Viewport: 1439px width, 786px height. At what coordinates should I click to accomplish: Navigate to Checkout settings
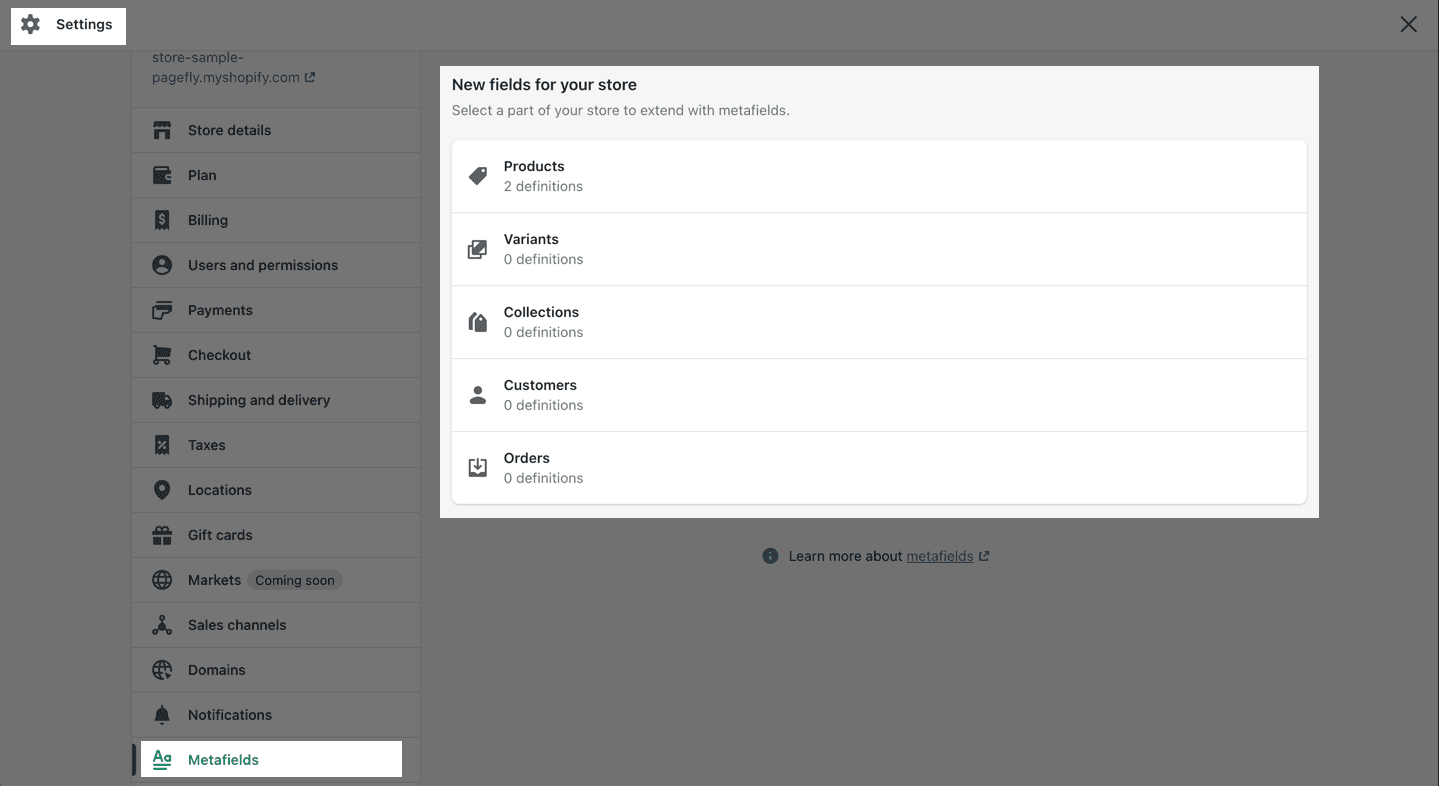tap(276, 355)
